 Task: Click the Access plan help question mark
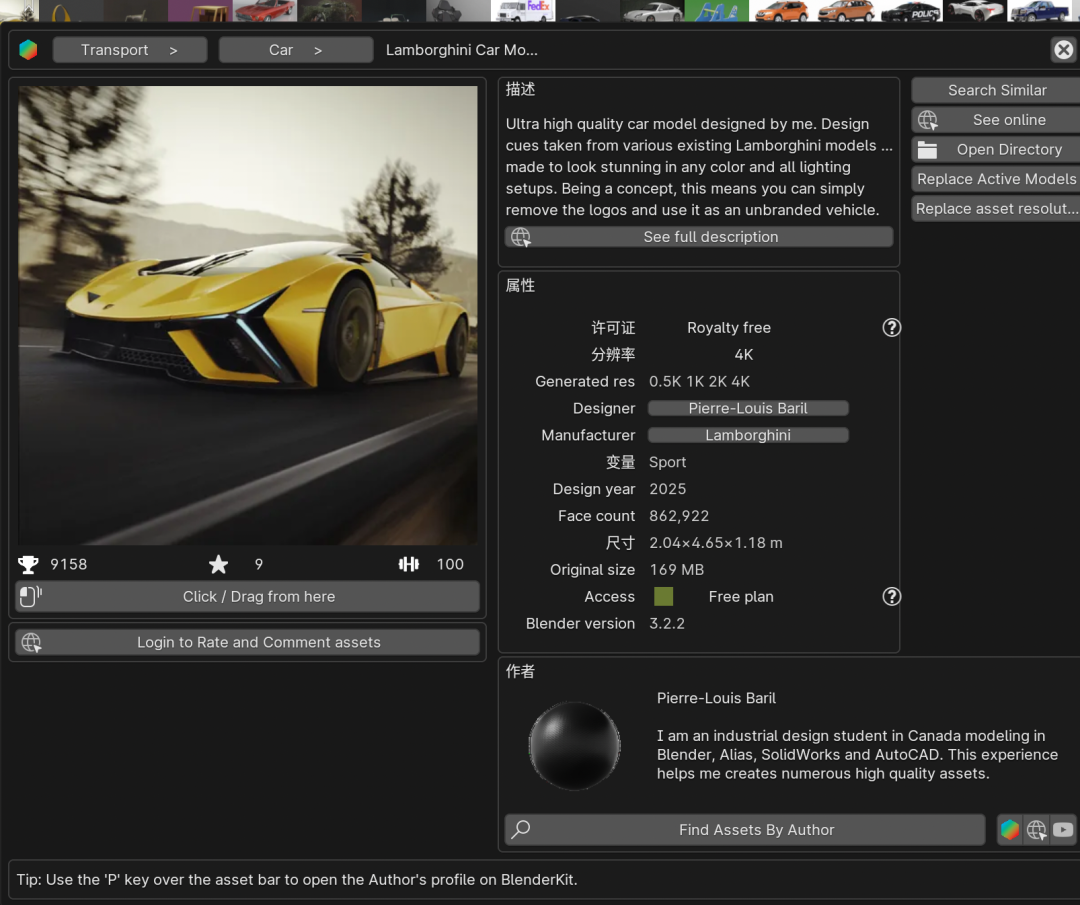tap(892, 597)
